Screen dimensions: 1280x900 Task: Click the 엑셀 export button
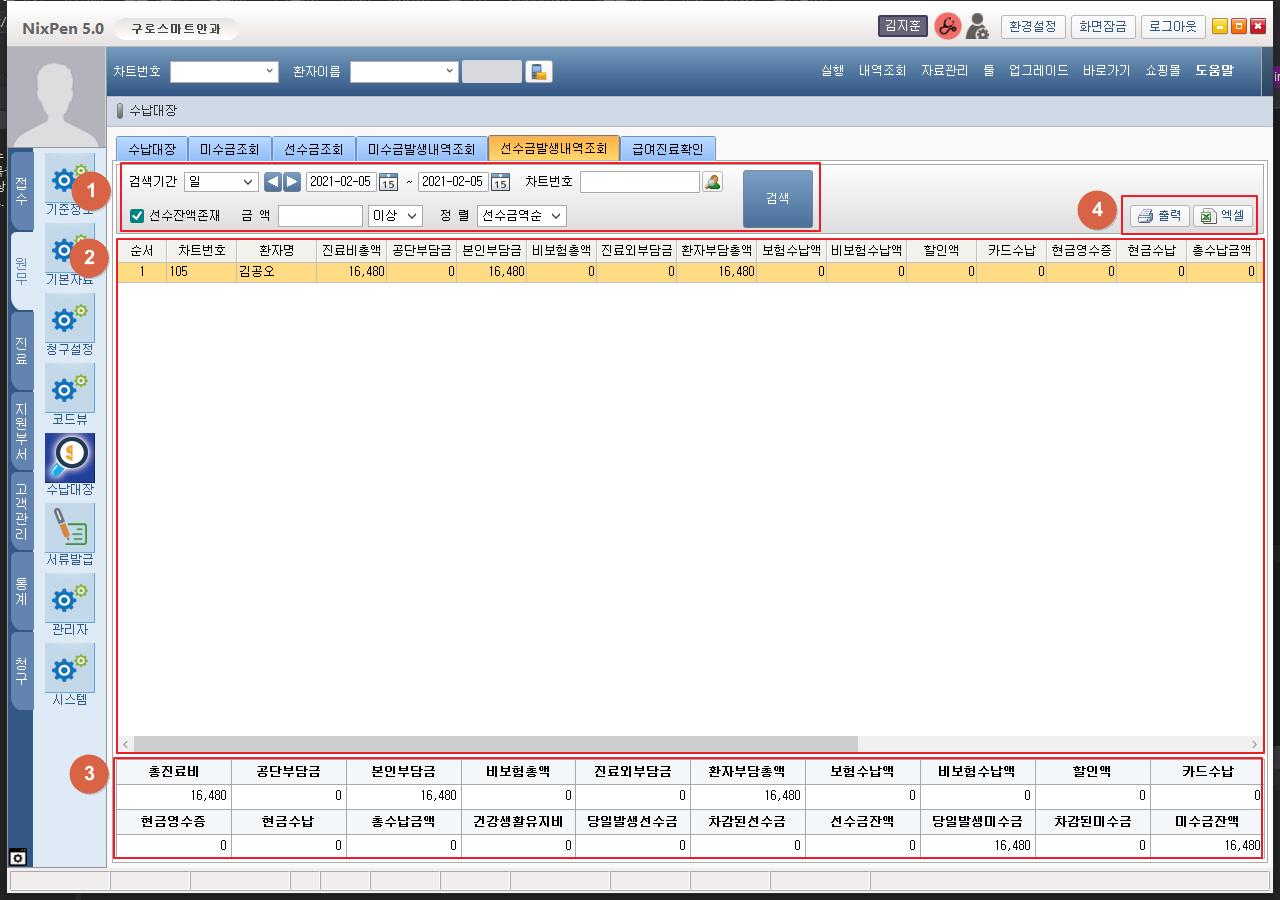(1222, 215)
